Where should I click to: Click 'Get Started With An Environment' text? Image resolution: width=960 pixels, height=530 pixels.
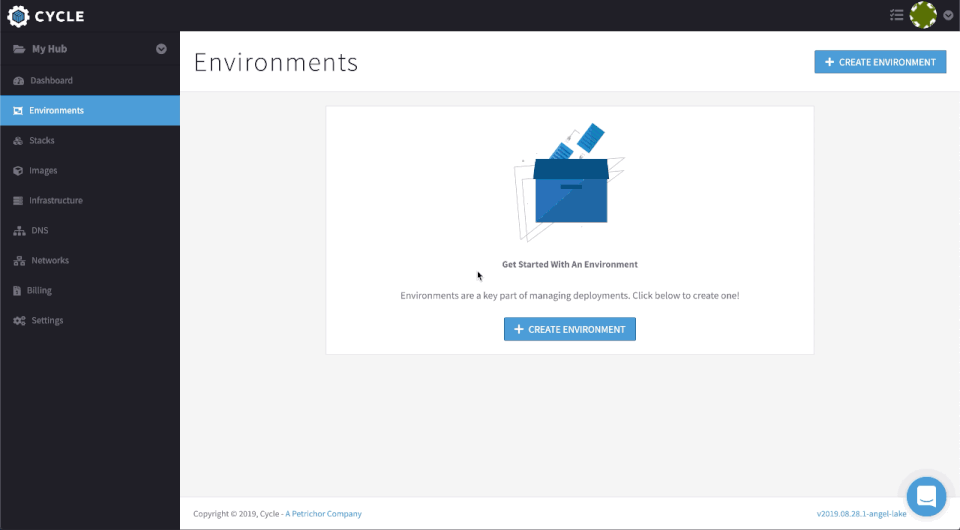pyautogui.click(x=569, y=264)
